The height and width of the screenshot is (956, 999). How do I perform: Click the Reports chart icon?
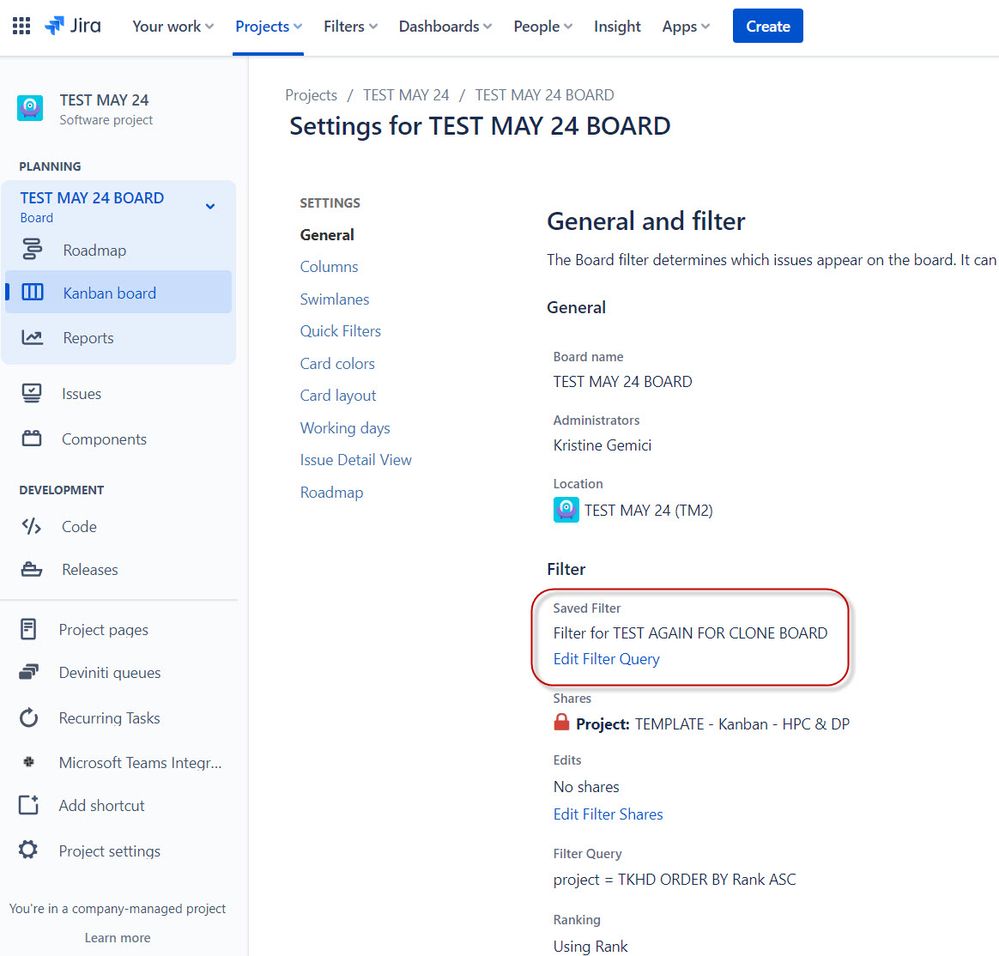point(32,338)
